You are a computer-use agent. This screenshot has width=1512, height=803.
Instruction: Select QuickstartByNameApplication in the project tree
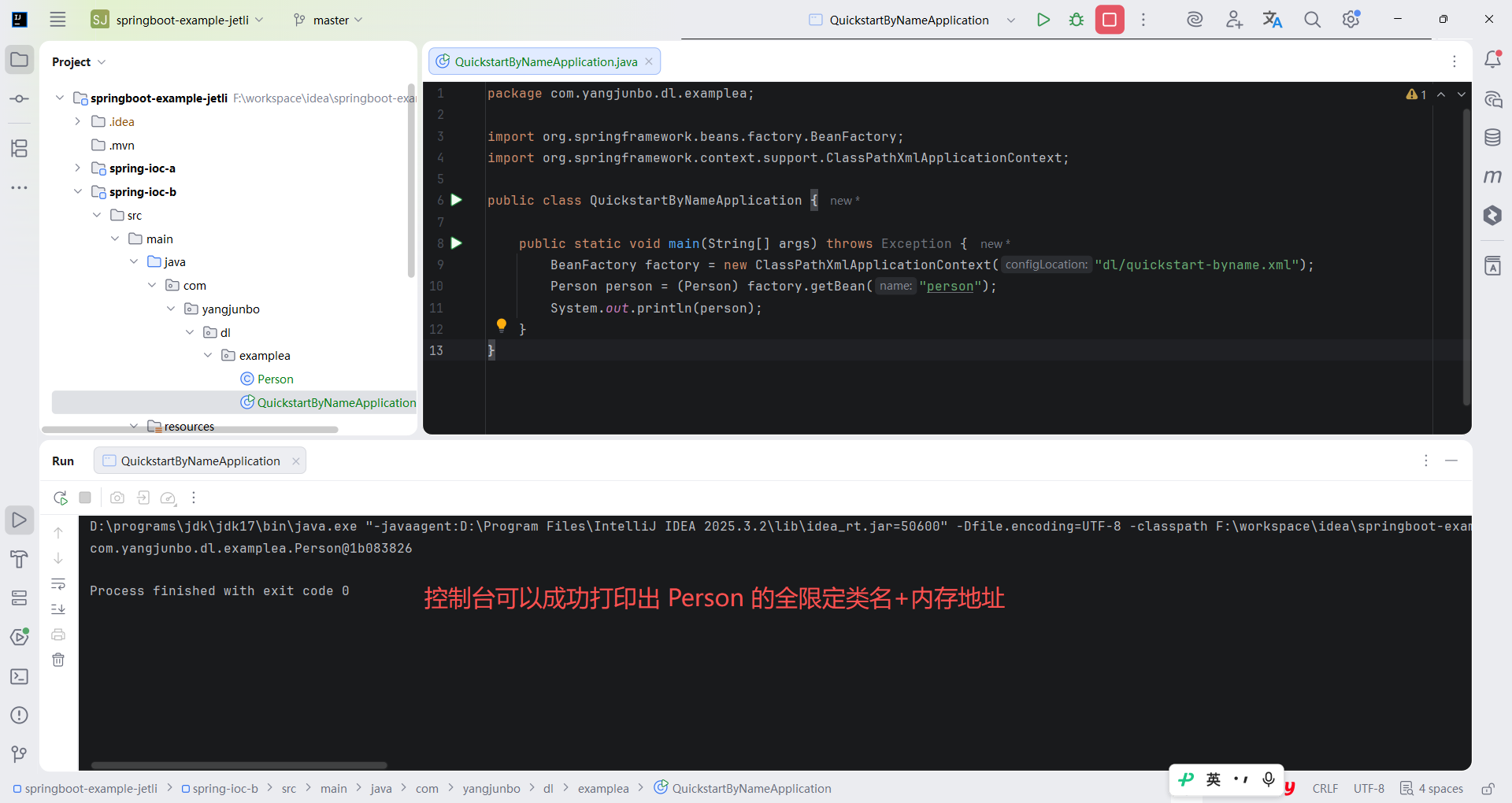point(234,402)
